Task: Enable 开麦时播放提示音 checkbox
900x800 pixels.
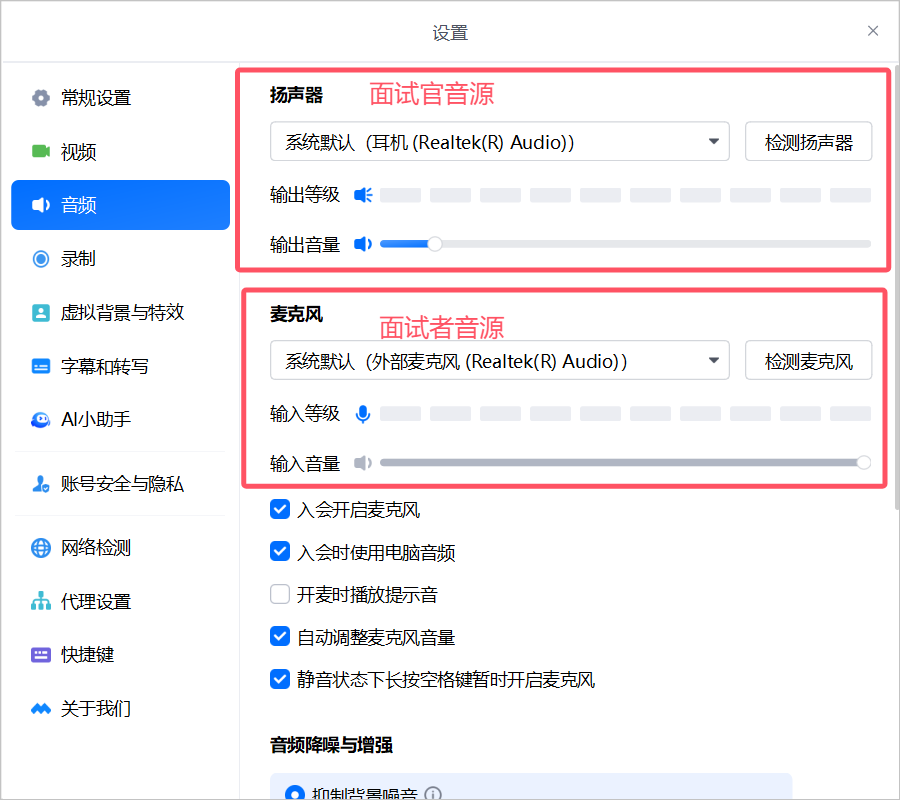Action: [280, 595]
